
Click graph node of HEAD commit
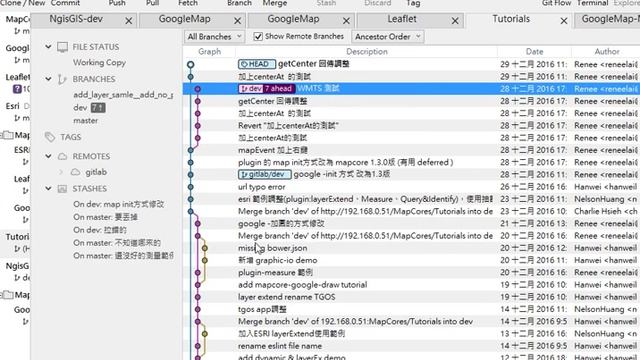click(x=191, y=64)
